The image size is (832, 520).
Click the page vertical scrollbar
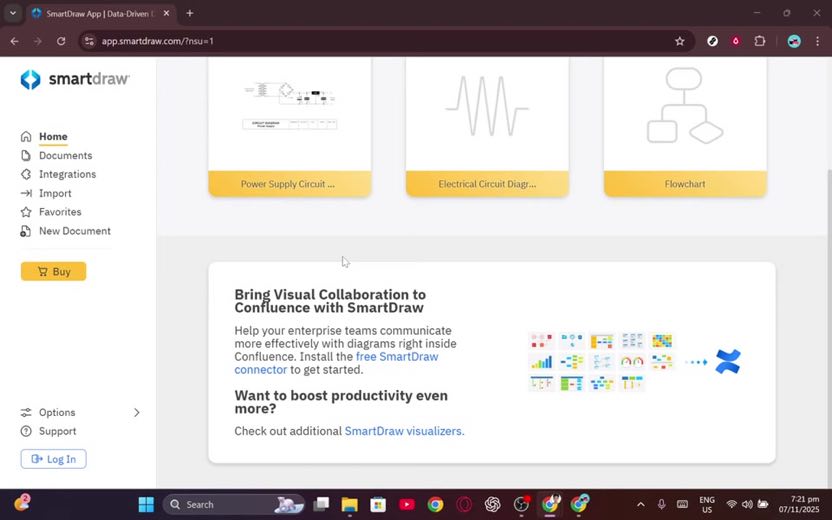click(828, 329)
